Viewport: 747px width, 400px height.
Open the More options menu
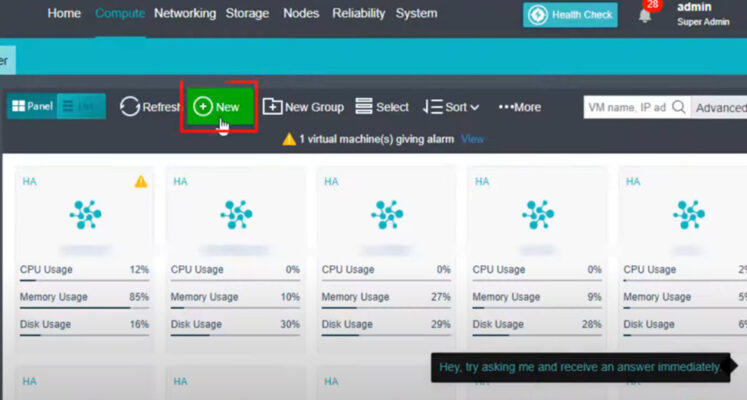pyautogui.click(x=519, y=107)
